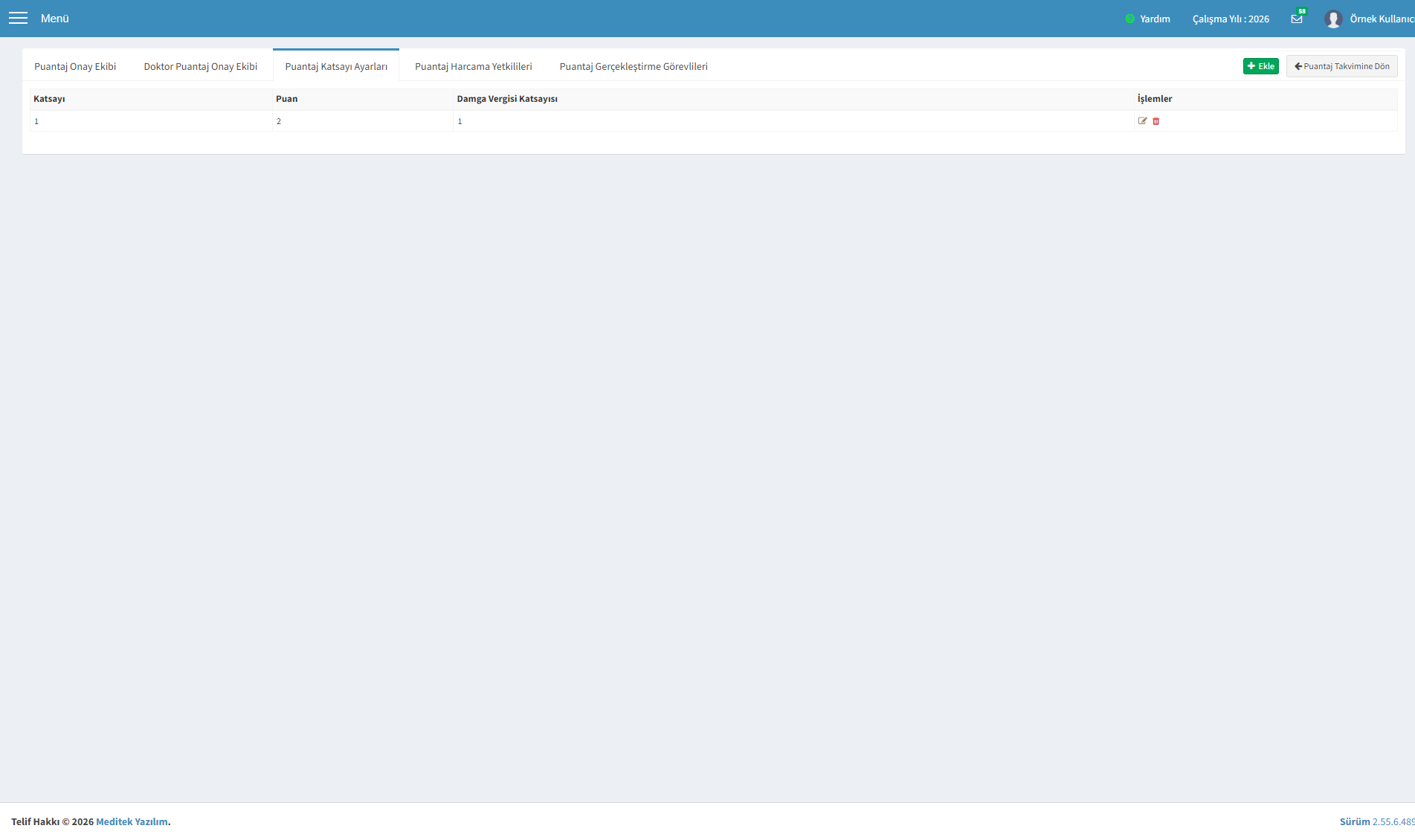Open Puantaj Gerçekleştirme Görevlileri tab
The height and width of the screenshot is (840, 1415).
(634, 66)
